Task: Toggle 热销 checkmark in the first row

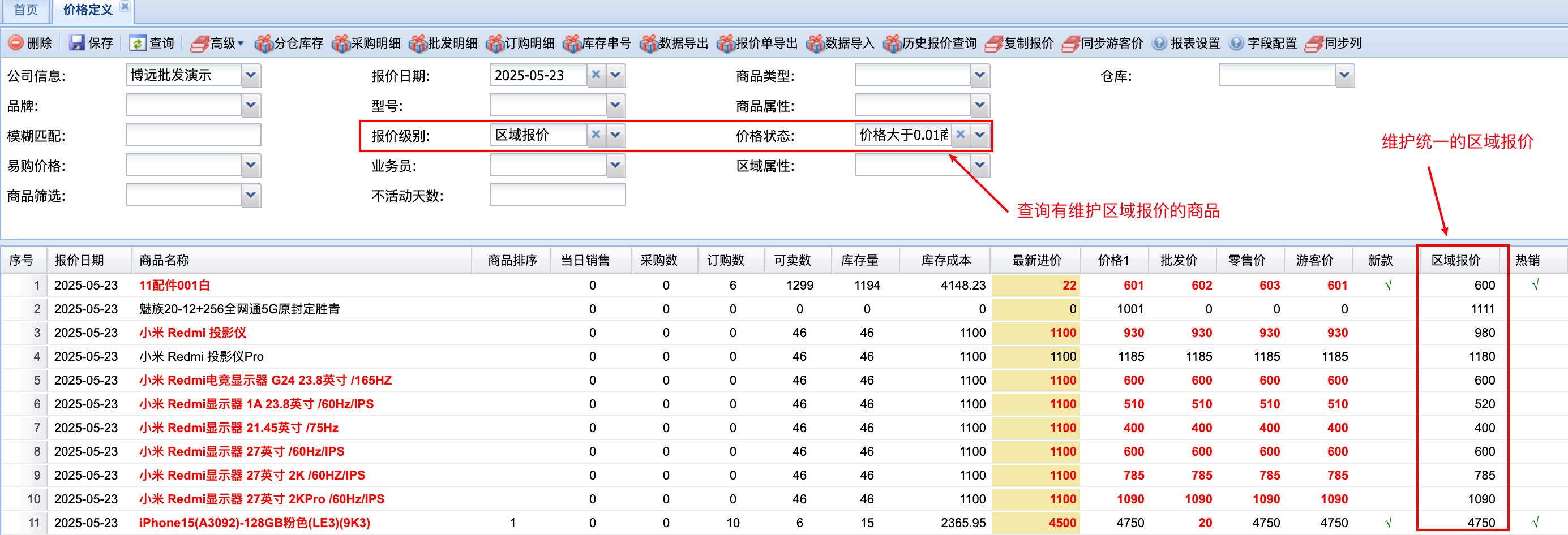Action: [x=1536, y=284]
